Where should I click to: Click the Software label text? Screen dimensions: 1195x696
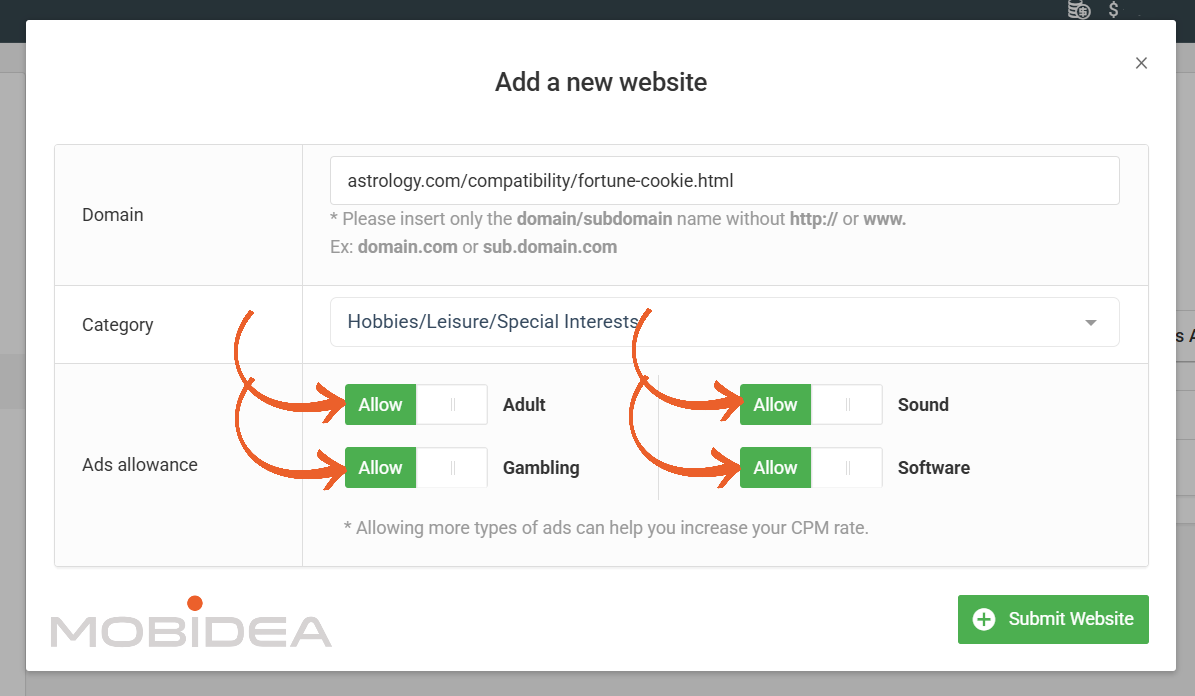[x=934, y=467]
